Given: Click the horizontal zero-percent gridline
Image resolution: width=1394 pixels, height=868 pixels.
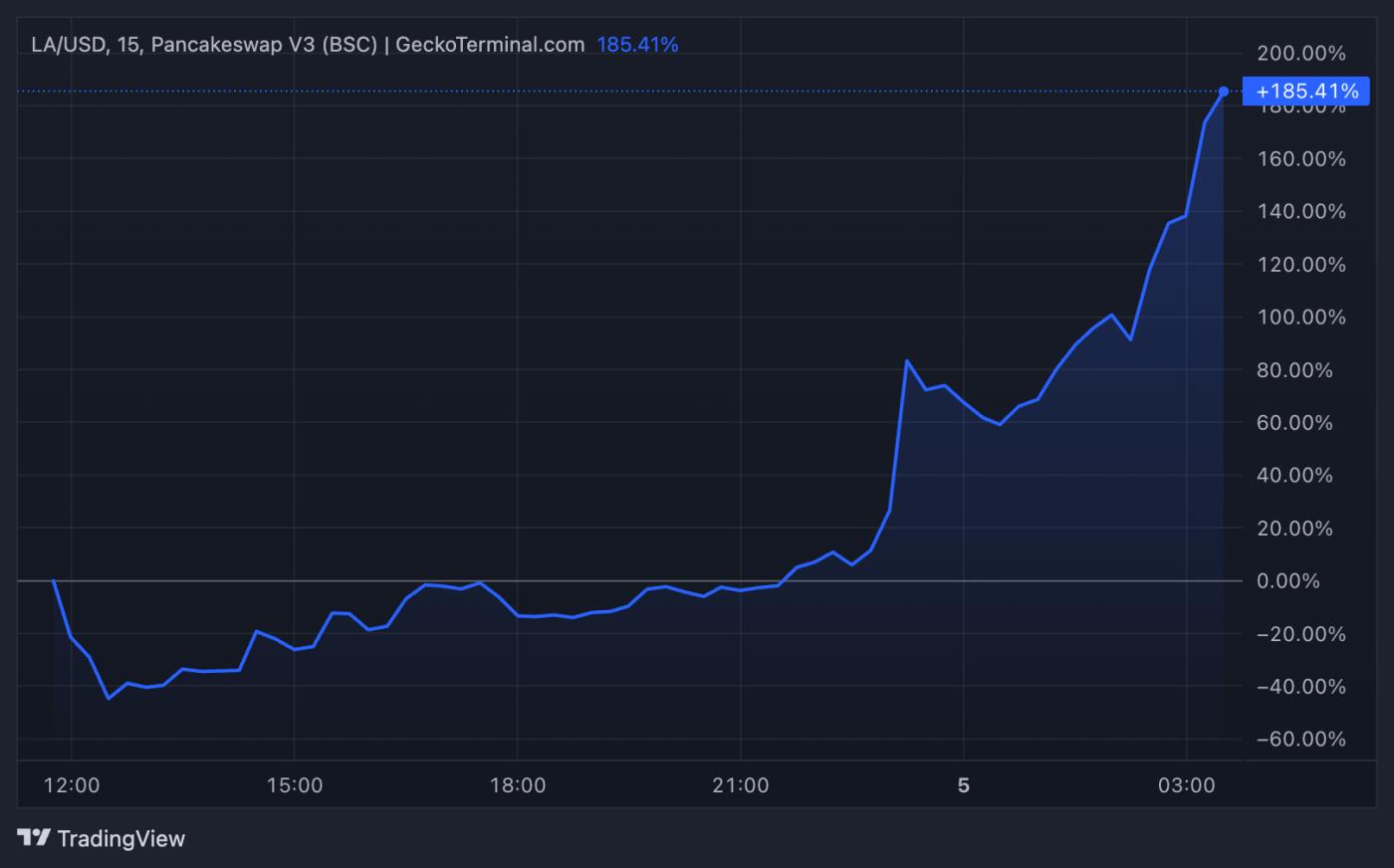Looking at the screenshot, I should [398, 580].
